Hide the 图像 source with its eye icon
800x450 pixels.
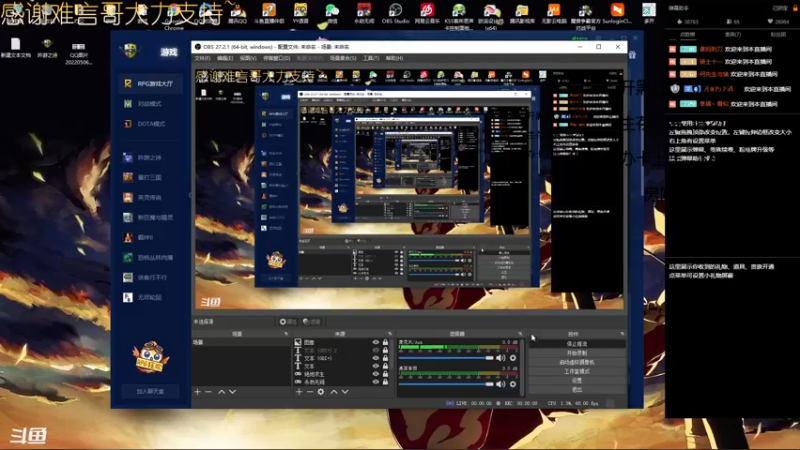click(x=376, y=342)
